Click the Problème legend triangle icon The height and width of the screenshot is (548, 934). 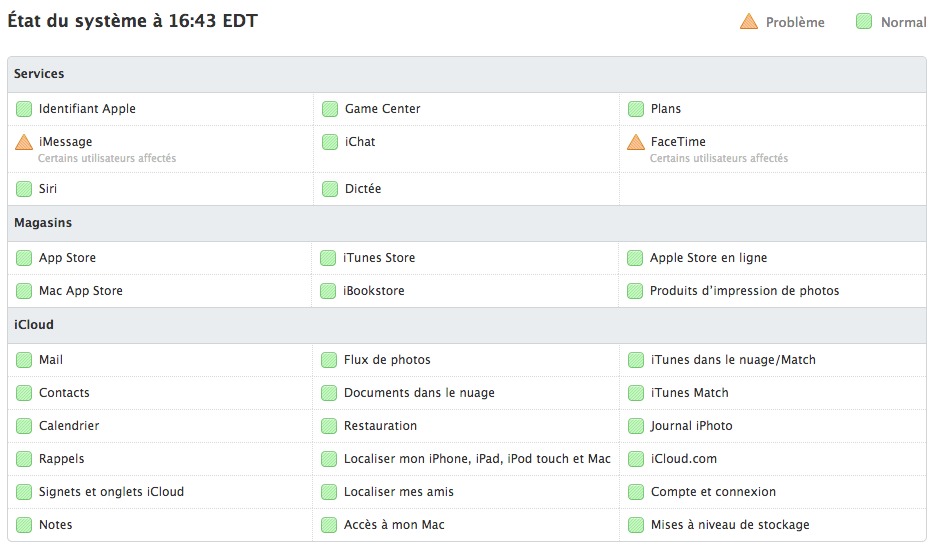tap(749, 21)
